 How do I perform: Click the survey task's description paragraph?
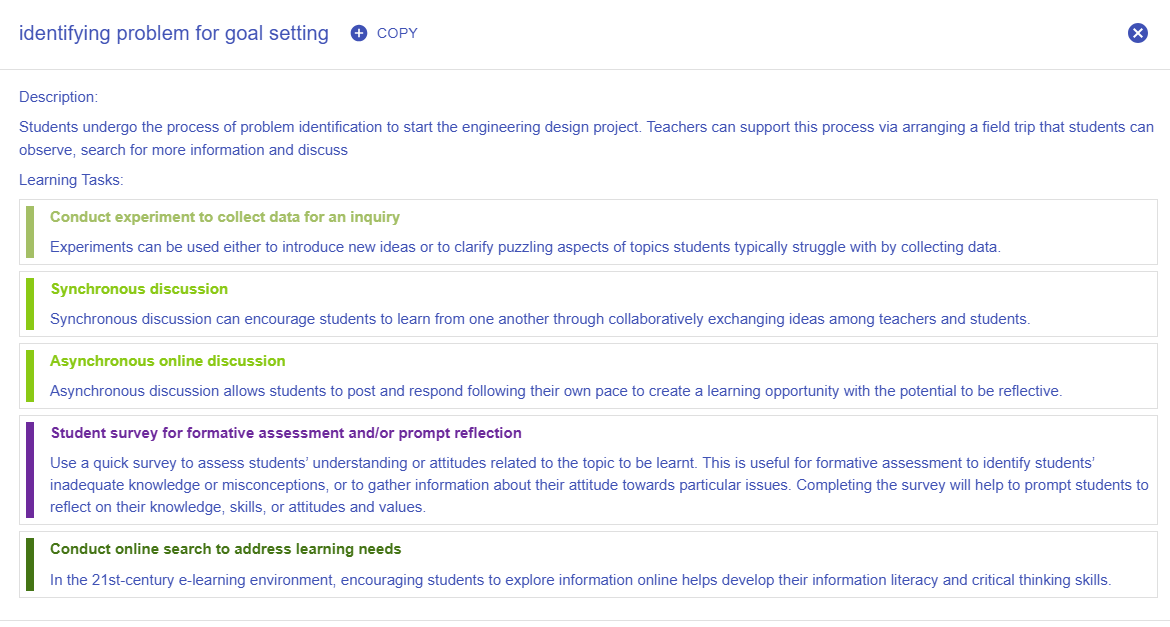[598, 485]
